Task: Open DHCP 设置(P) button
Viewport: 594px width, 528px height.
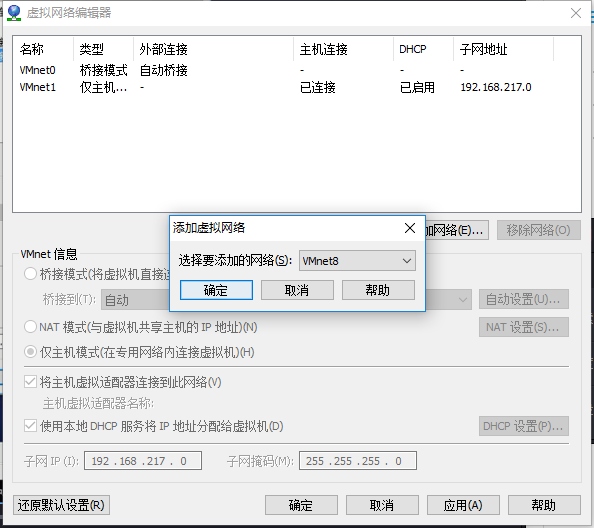Action: pos(524,426)
